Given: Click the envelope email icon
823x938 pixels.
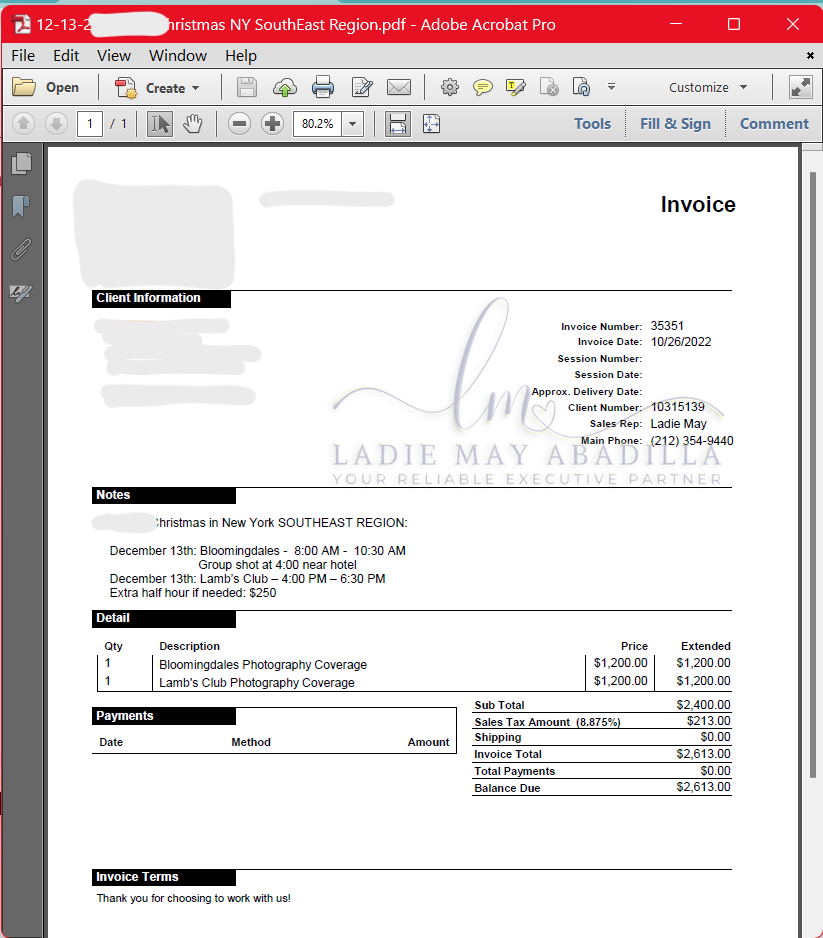Looking at the screenshot, I should pyautogui.click(x=399, y=87).
